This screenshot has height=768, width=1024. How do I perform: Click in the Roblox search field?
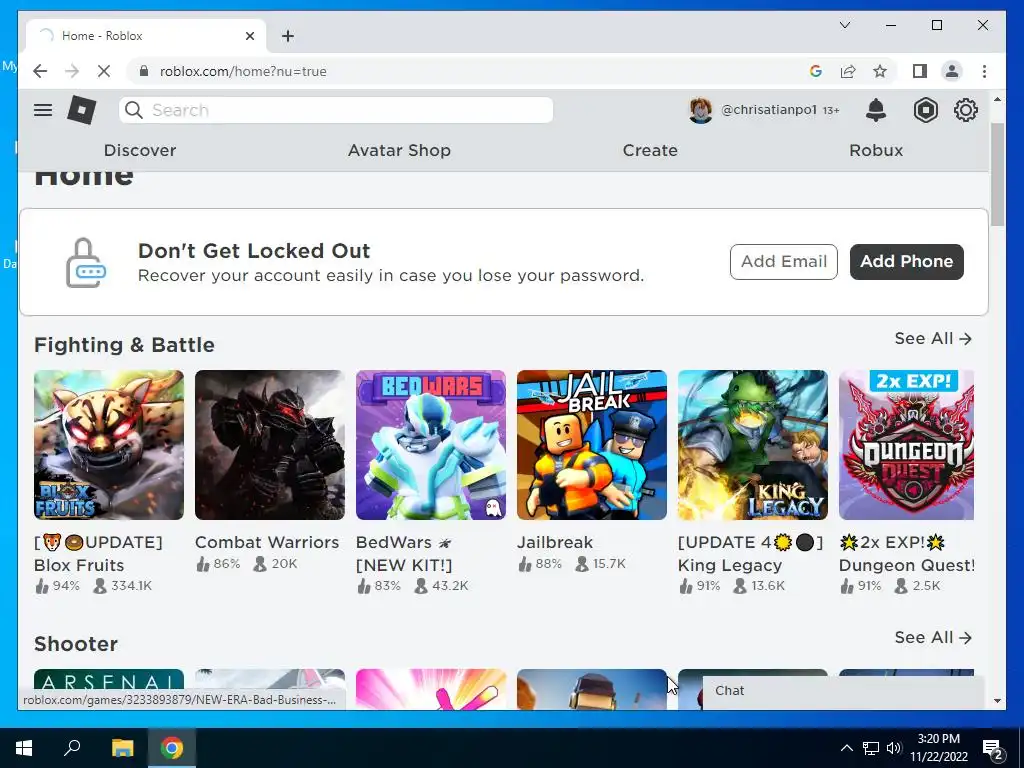336,110
